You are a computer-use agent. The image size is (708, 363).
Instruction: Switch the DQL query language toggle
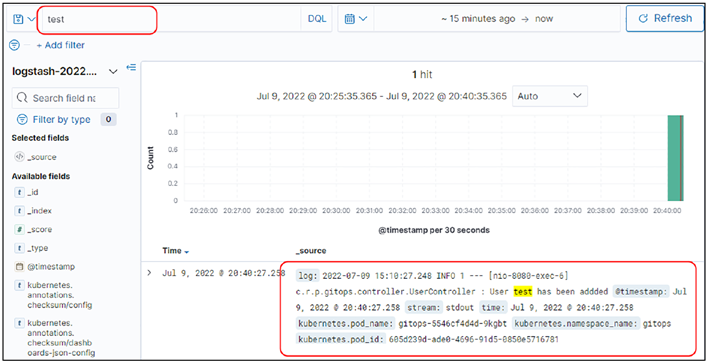pyautogui.click(x=317, y=19)
